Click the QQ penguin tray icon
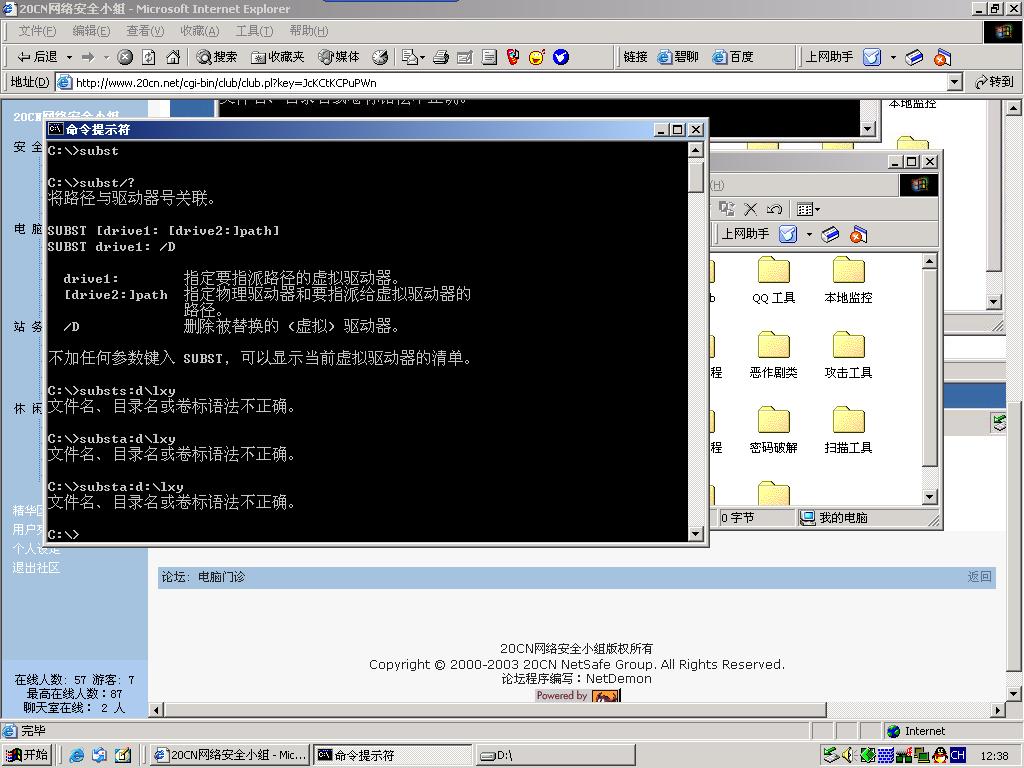Image resolution: width=1024 pixels, height=768 pixels. click(940, 756)
